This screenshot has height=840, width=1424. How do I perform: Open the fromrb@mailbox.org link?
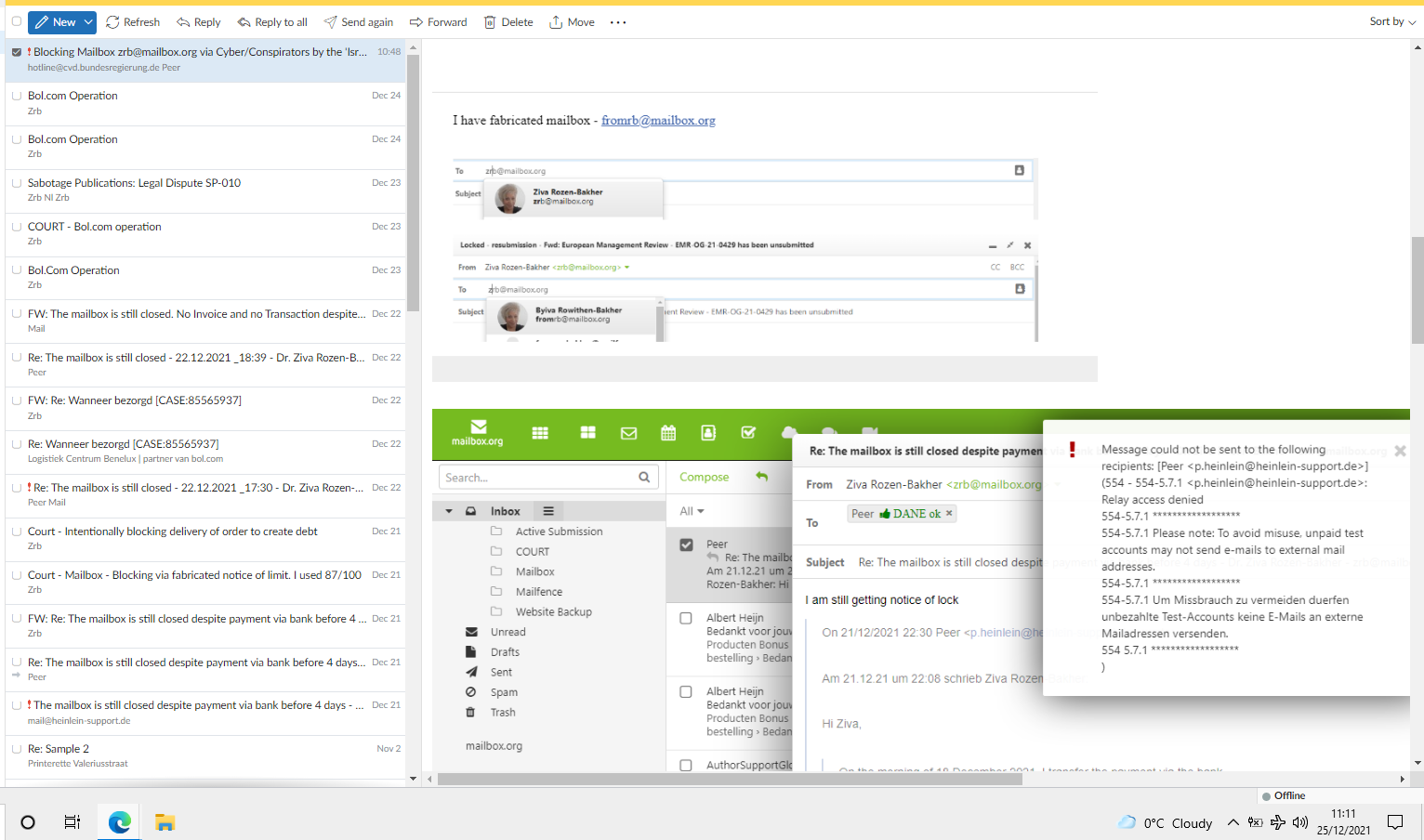[658, 121]
